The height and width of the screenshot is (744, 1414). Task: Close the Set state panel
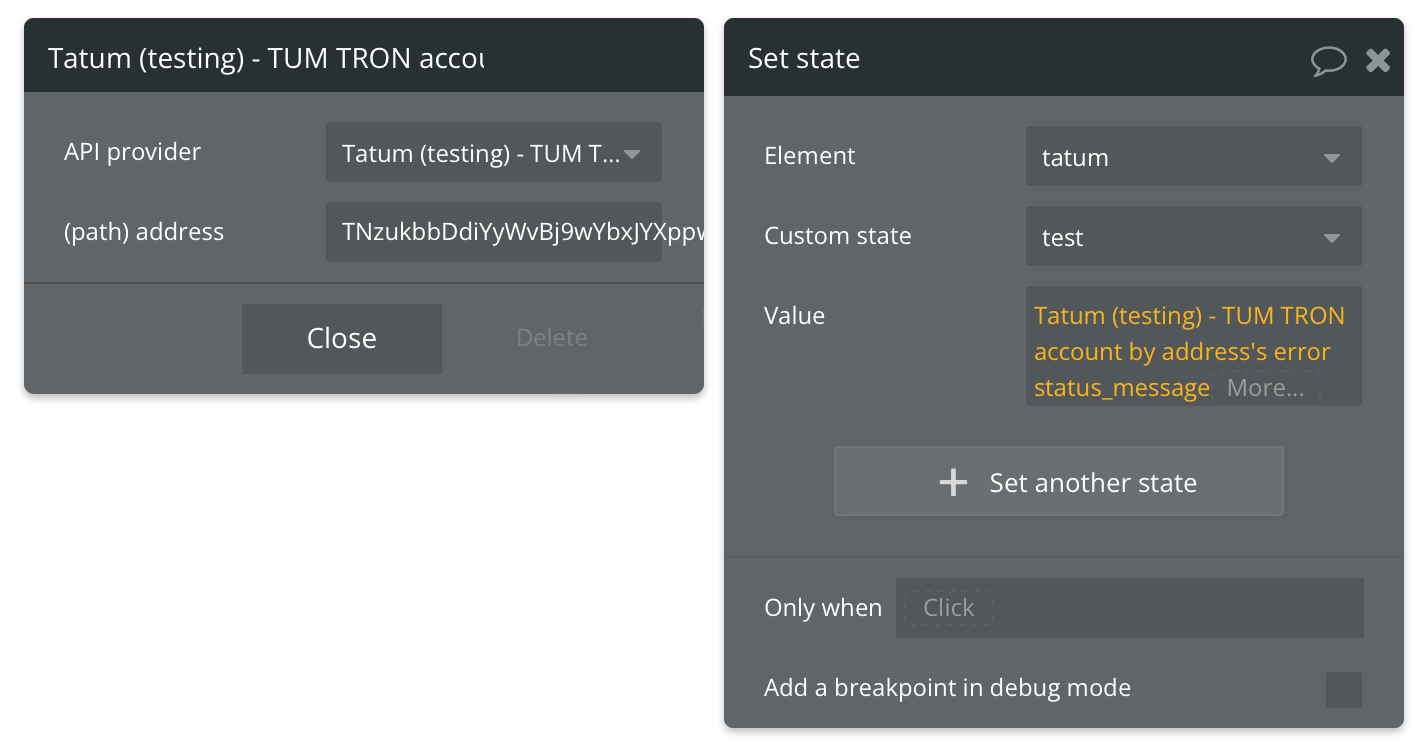(x=1378, y=60)
